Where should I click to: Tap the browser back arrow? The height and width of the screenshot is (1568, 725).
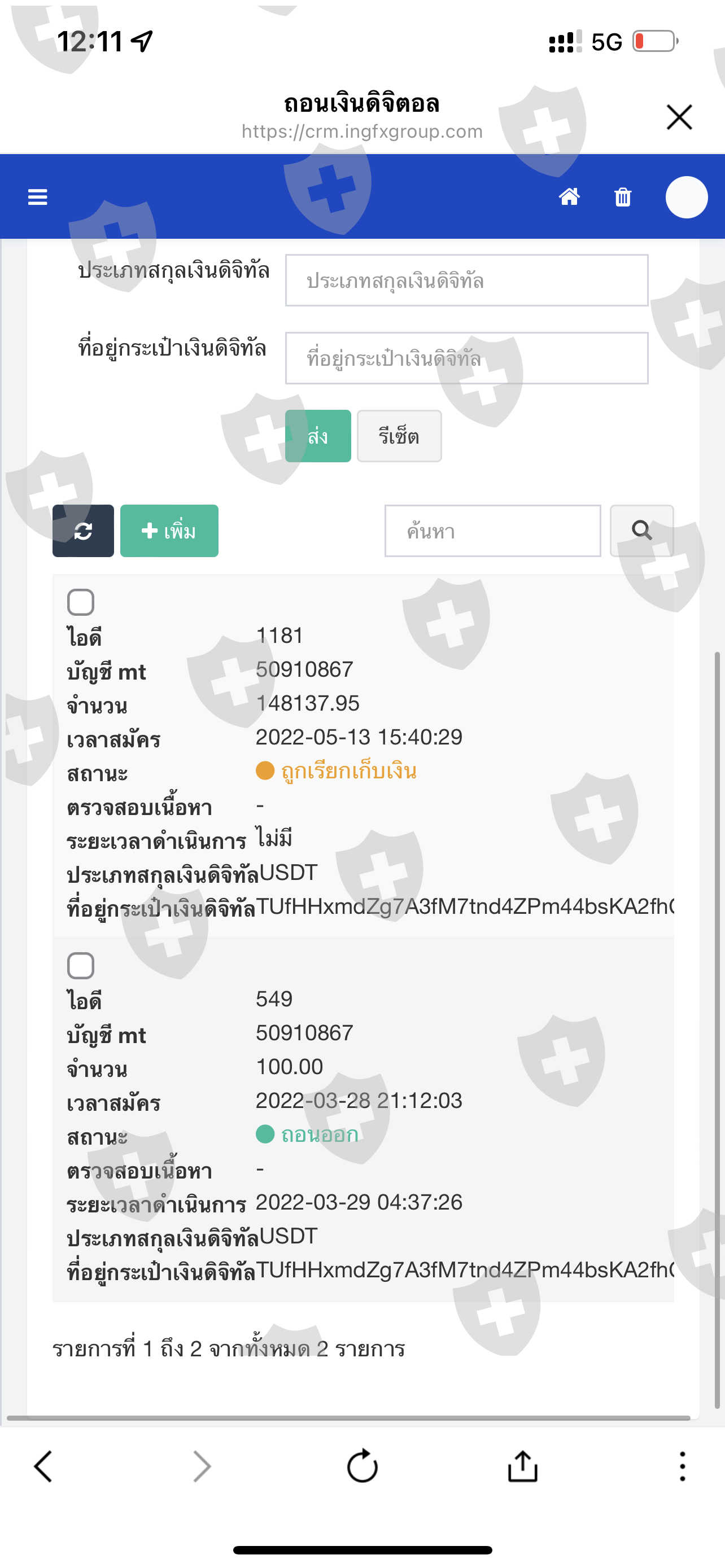(43, 1466)
